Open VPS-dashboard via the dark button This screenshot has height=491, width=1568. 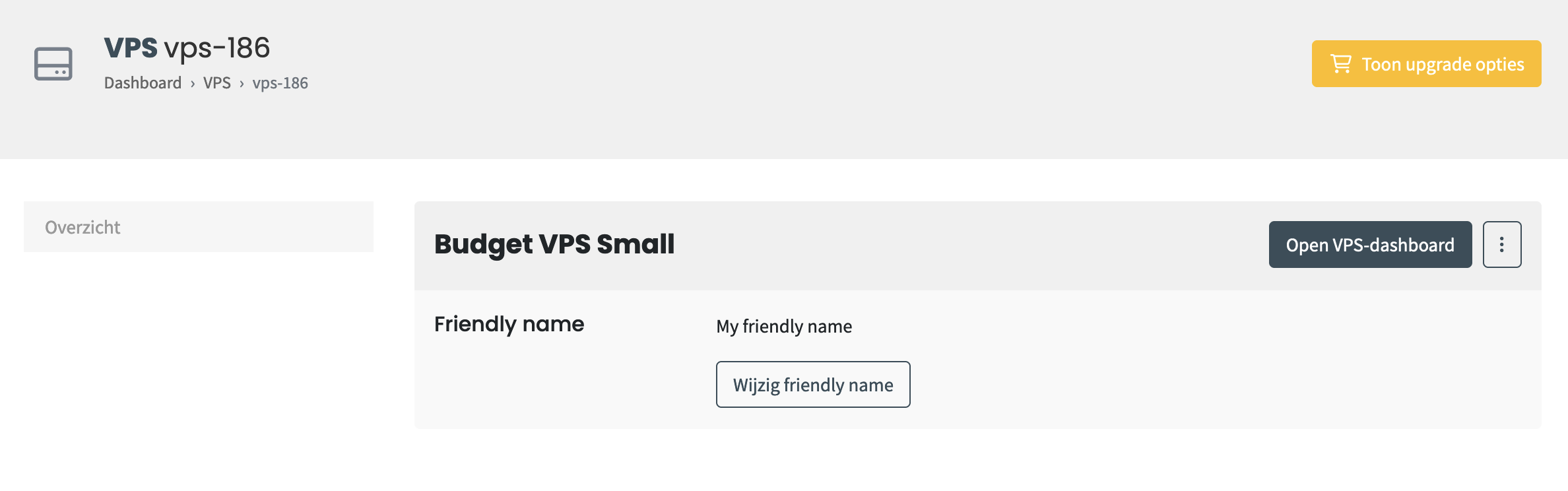click(1369, 245)
